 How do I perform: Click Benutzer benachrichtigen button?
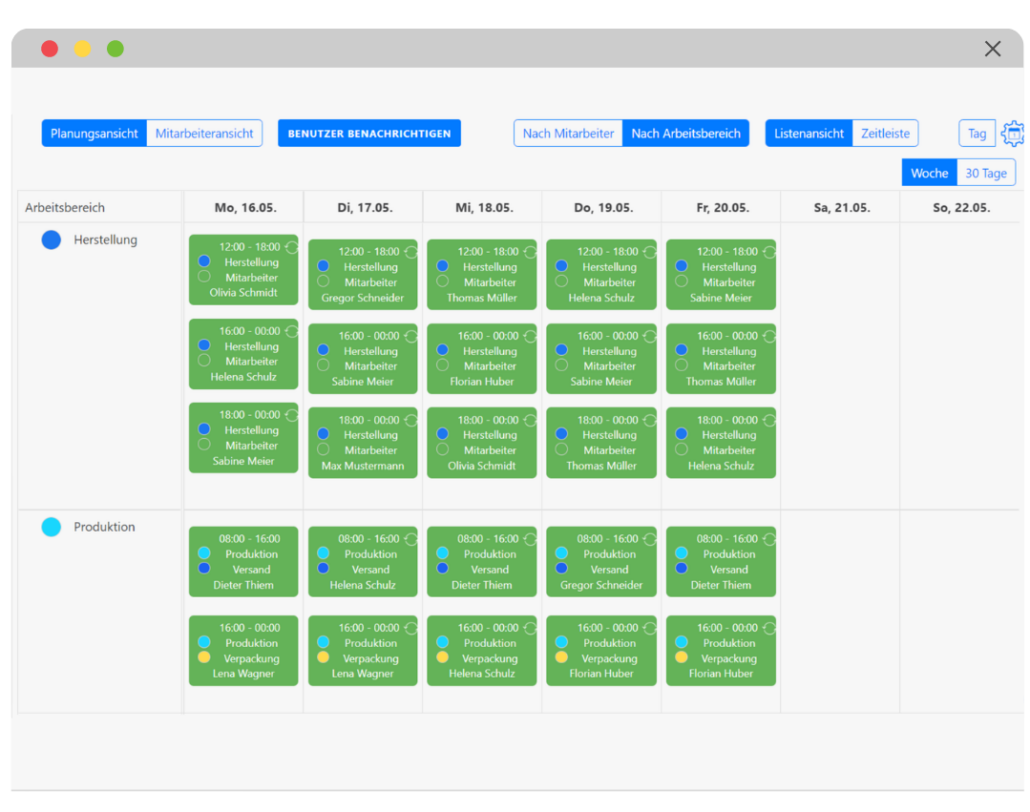(x=369, y=133)
